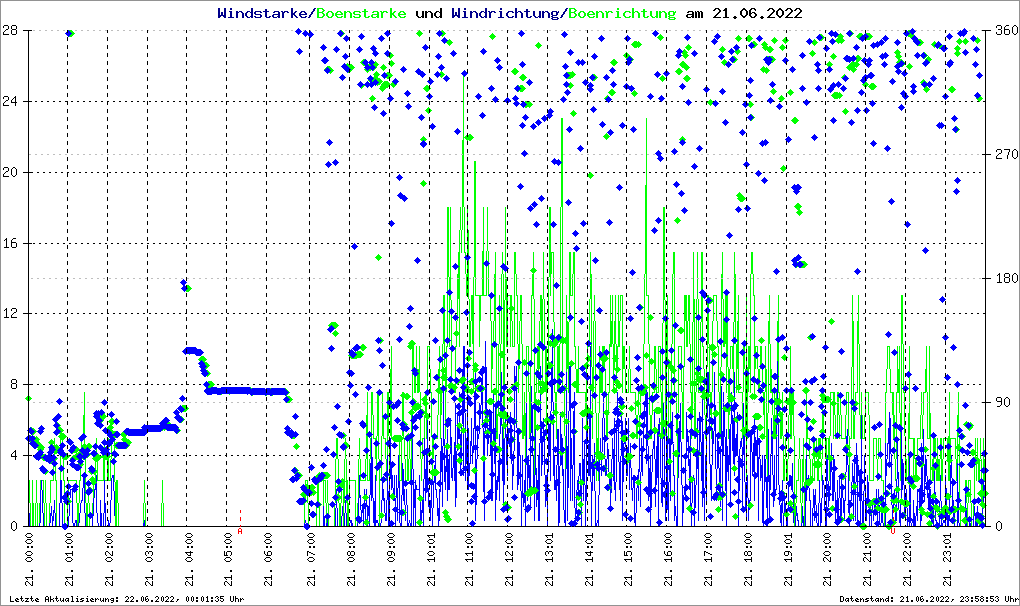Click the green 'Boenstarke' title word

point(361,13)
